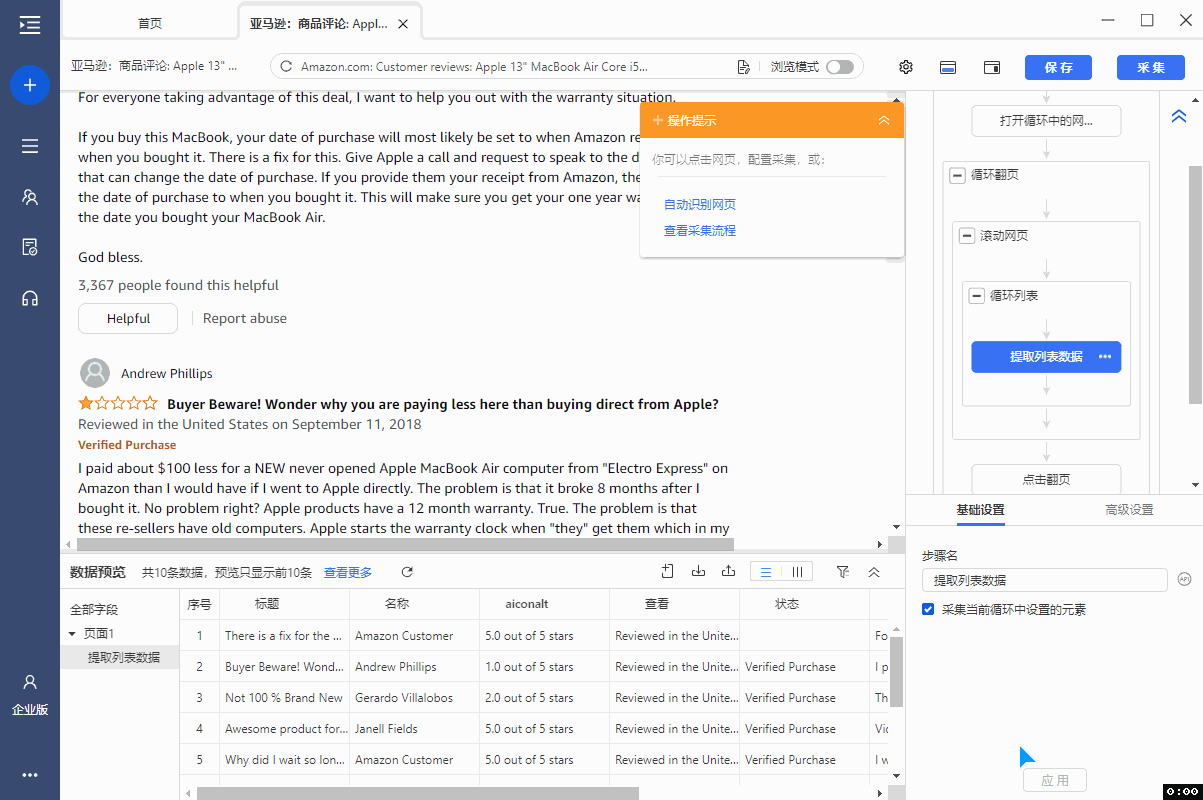The image size is (1203, 800).
Task: Edit URL with the page edit icon
Action: (x=743, y=67)
